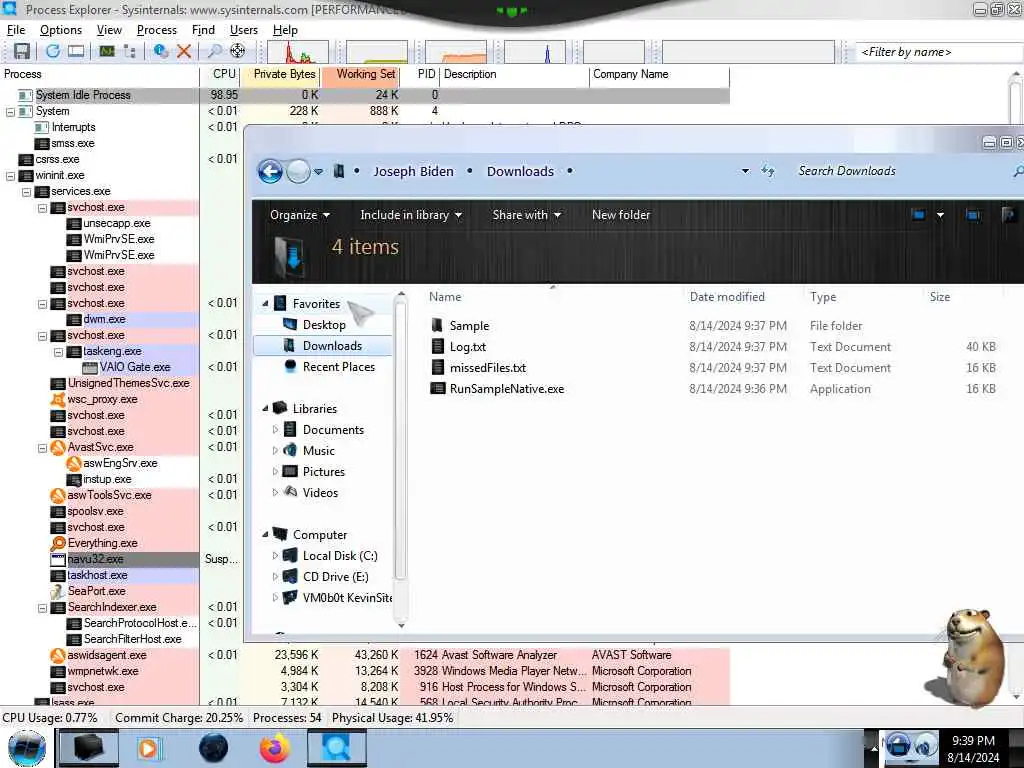Click the crosshair Find Window's Process icon

(238, 51)
